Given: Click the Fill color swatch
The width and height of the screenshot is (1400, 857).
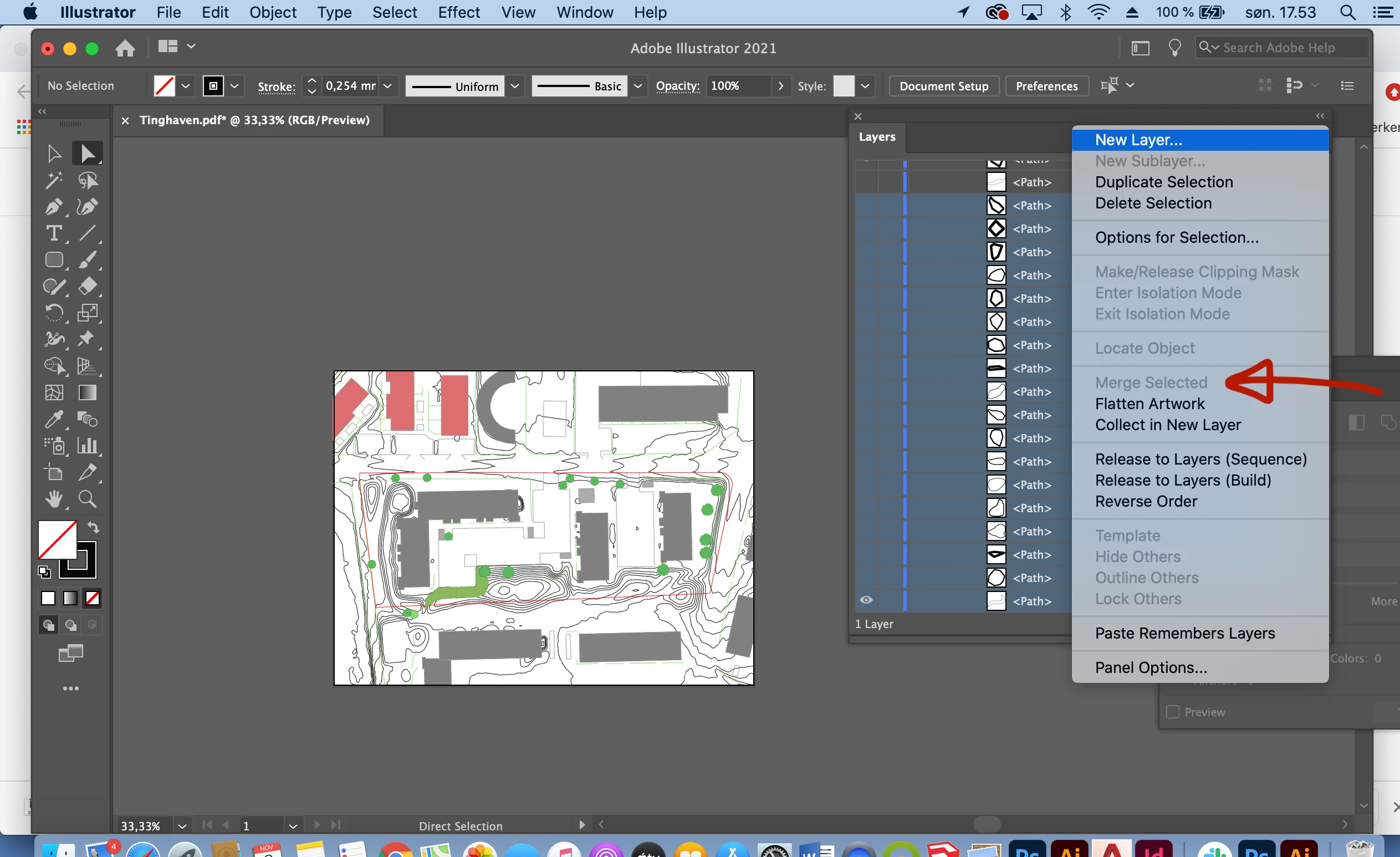Looking at the screenshot, I should [x=56, y=539].
